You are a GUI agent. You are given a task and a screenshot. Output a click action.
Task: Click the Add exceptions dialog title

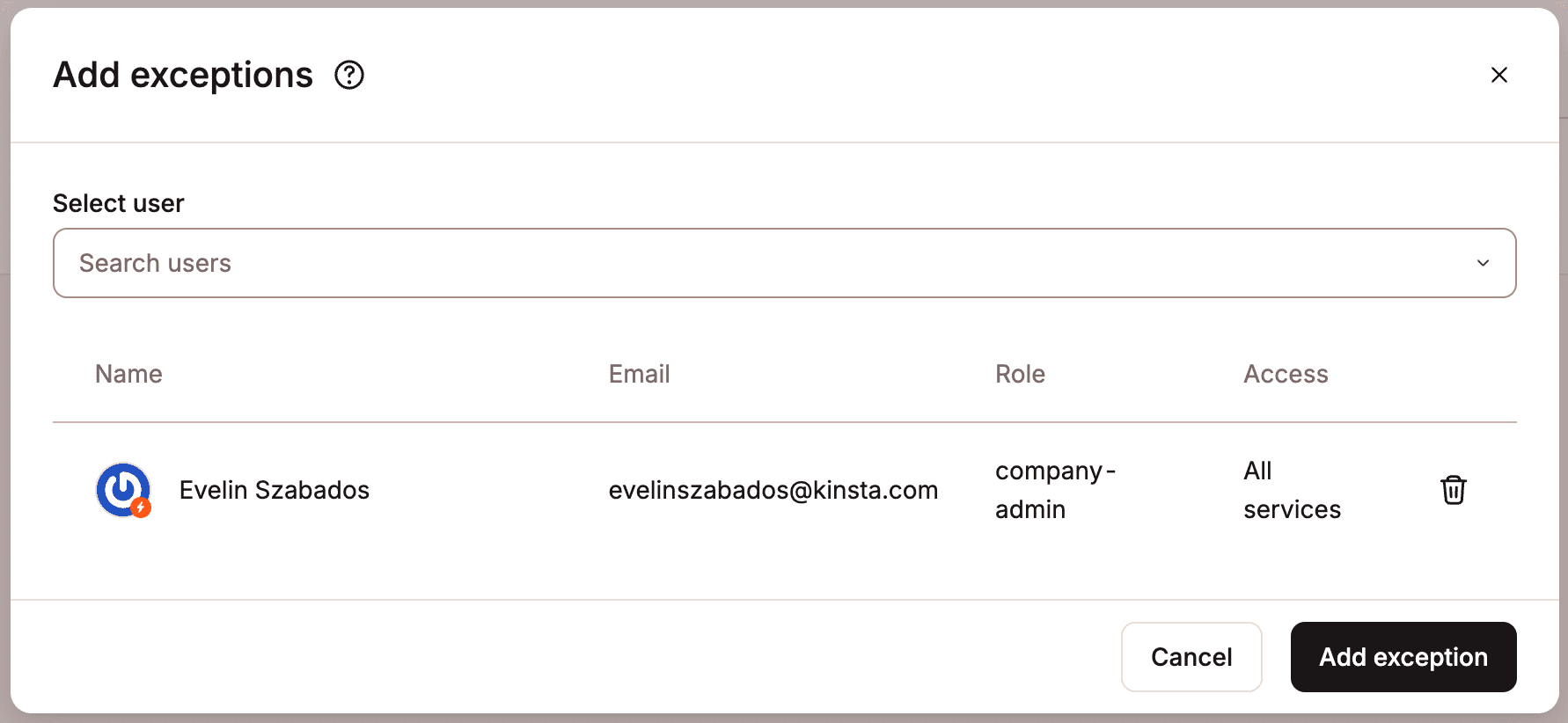183,76
